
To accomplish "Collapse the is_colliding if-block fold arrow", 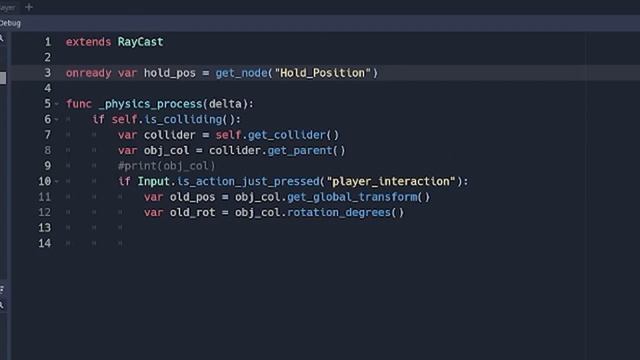I will click(x=57, y=120).
